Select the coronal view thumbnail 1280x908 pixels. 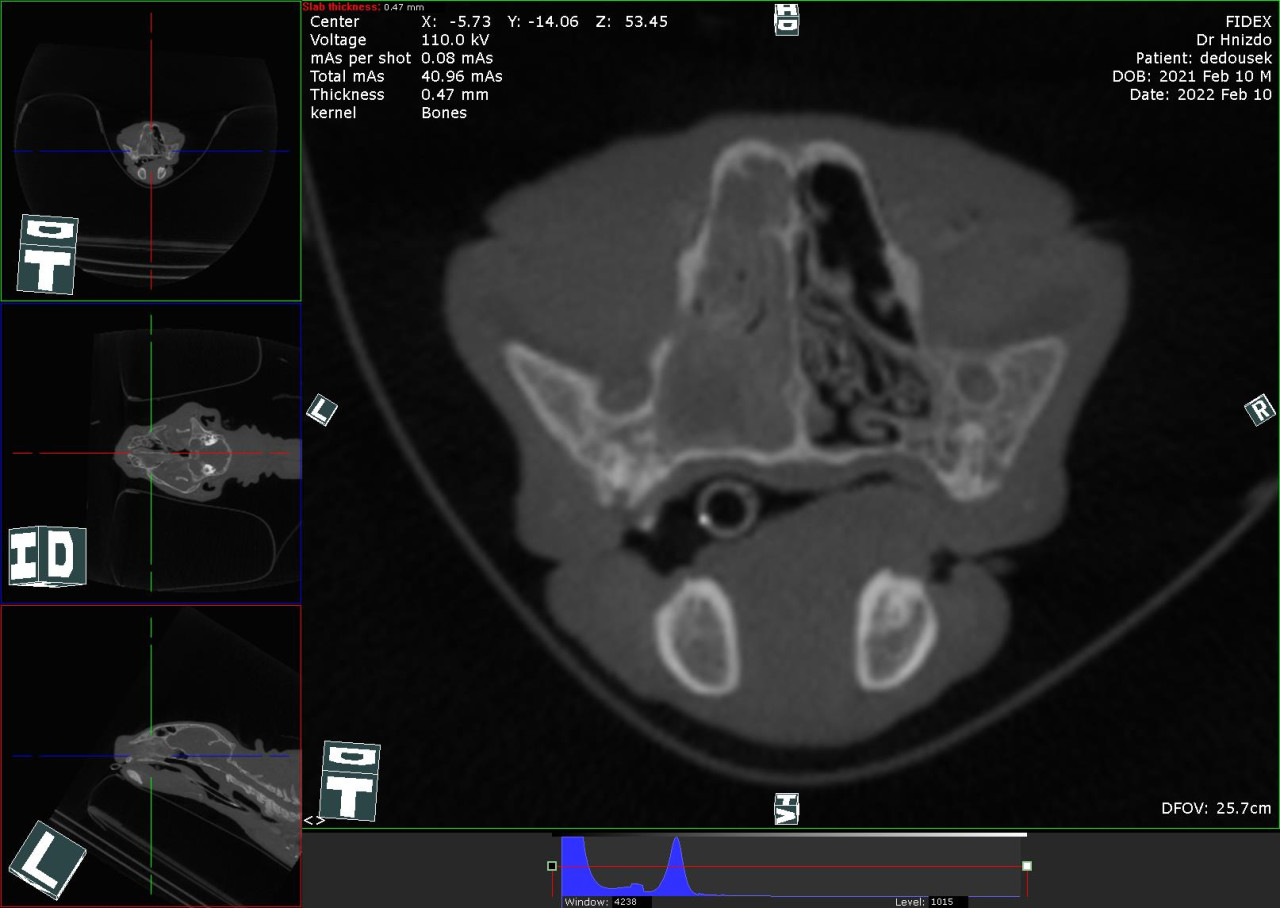[150, 453]
